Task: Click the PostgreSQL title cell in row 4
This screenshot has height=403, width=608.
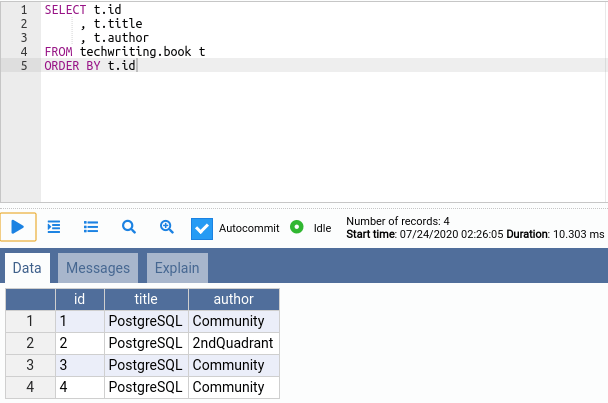Action: pos(145,387)
